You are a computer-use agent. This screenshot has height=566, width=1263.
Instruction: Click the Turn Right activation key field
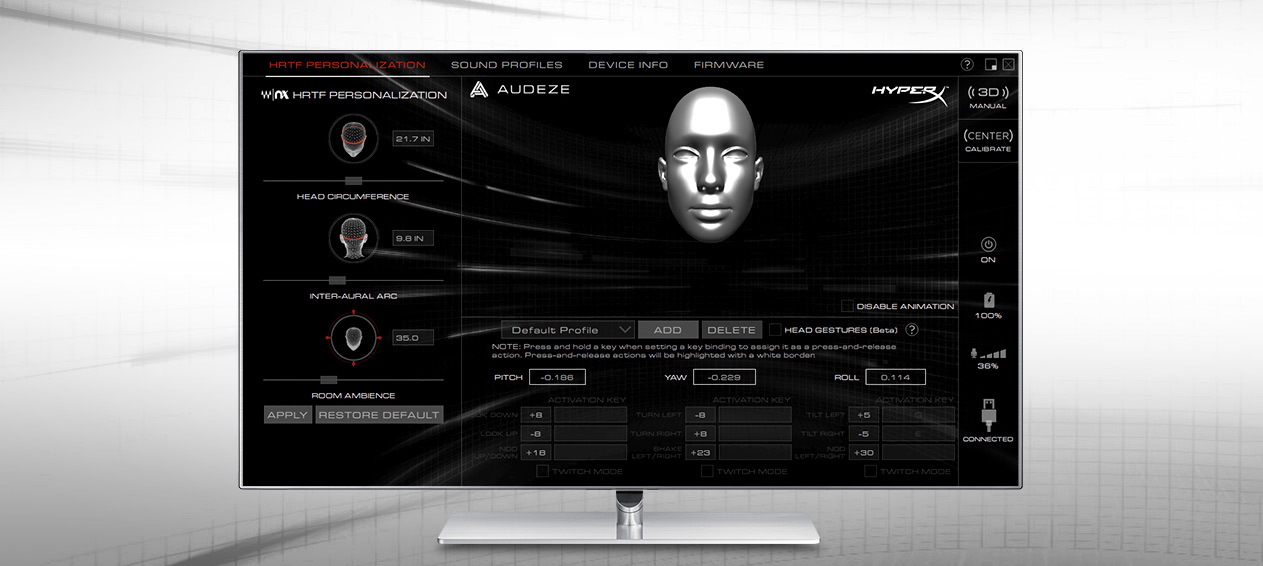[x=755, y=434]
